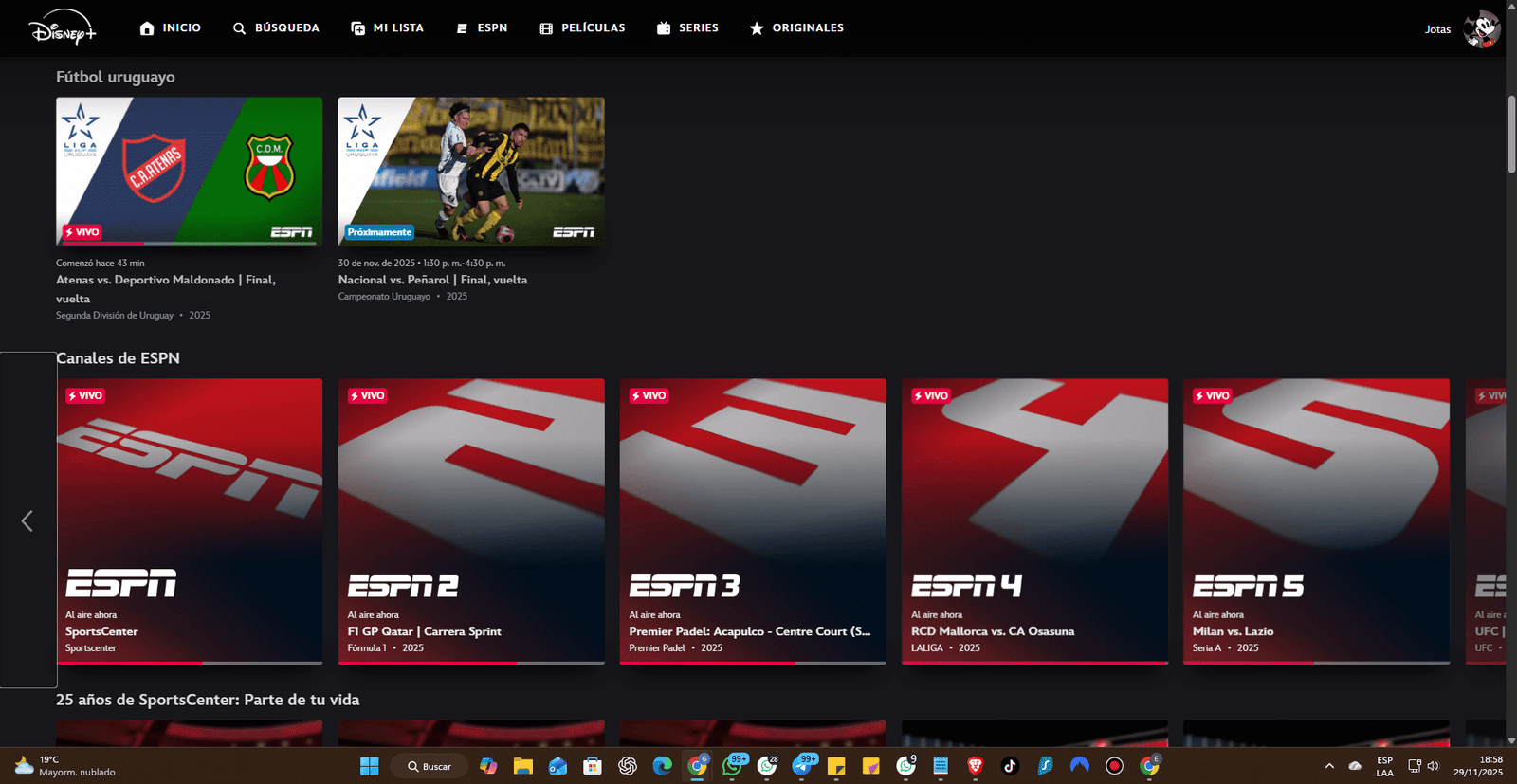Screen dimensions: 1517x784
Task: Select the ESPN navigation item
Action: click(x=482, y=28)
